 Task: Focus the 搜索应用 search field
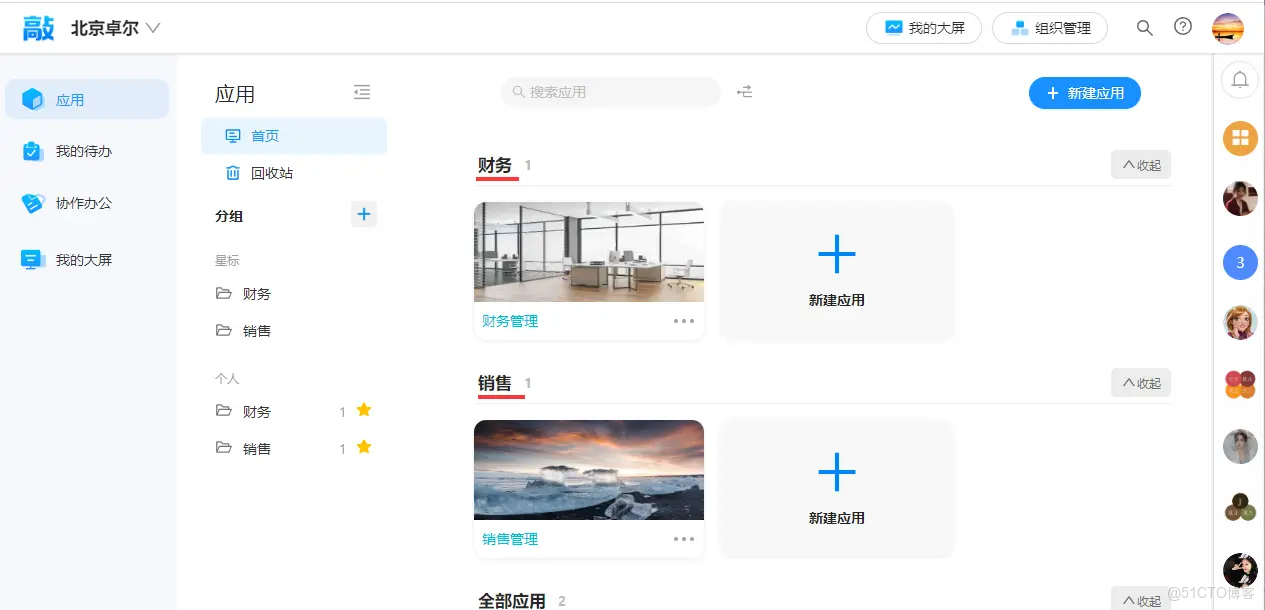pyautogui.click(x=611, y=92)
